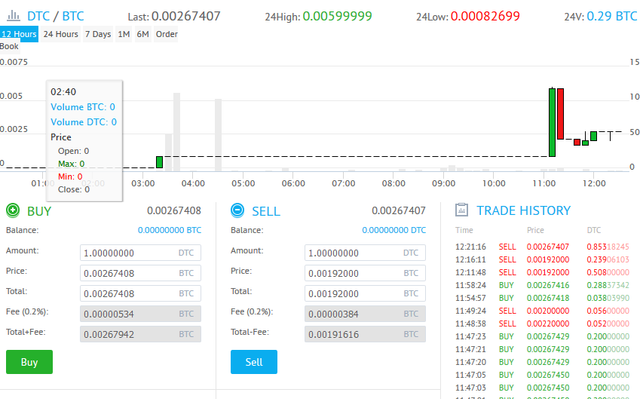Click the 11:47:20 trade timestamp
The height and width of the screenshot is (399, 640).
(x=471, y=362)
